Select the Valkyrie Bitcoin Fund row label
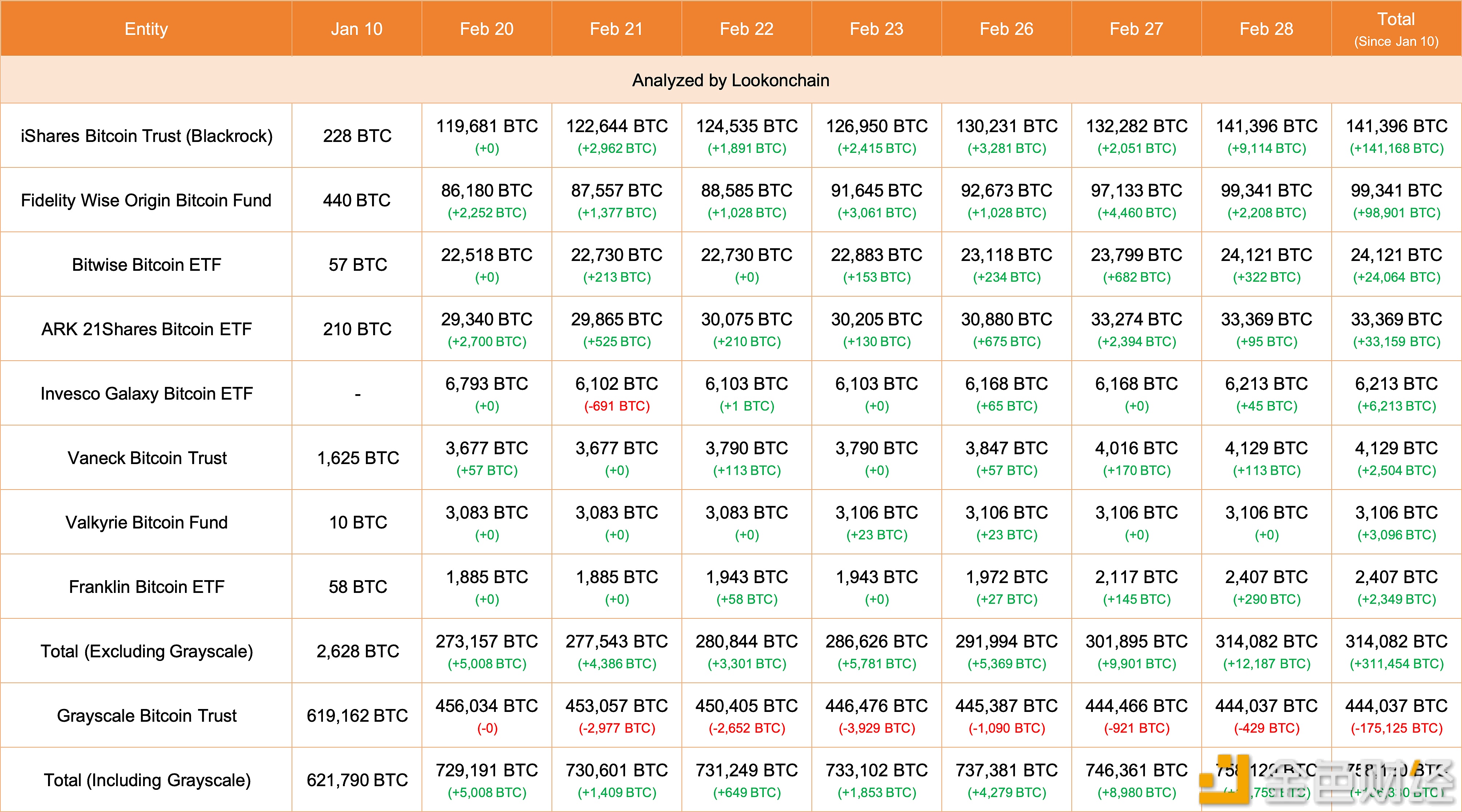This screenshot has width=1462, height=812. [x=146, y=523]
